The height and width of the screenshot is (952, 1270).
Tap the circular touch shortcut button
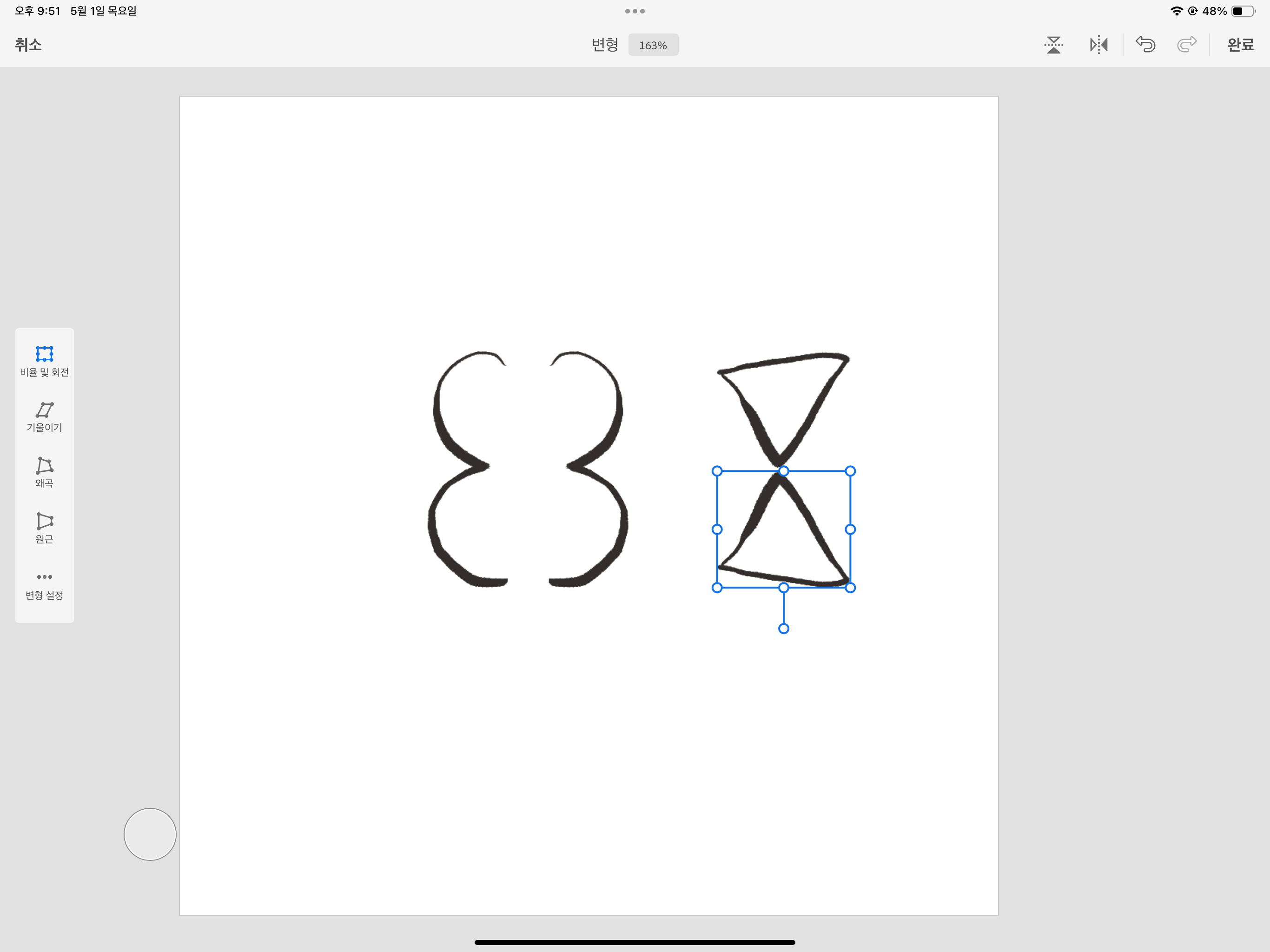coord(150,834)
